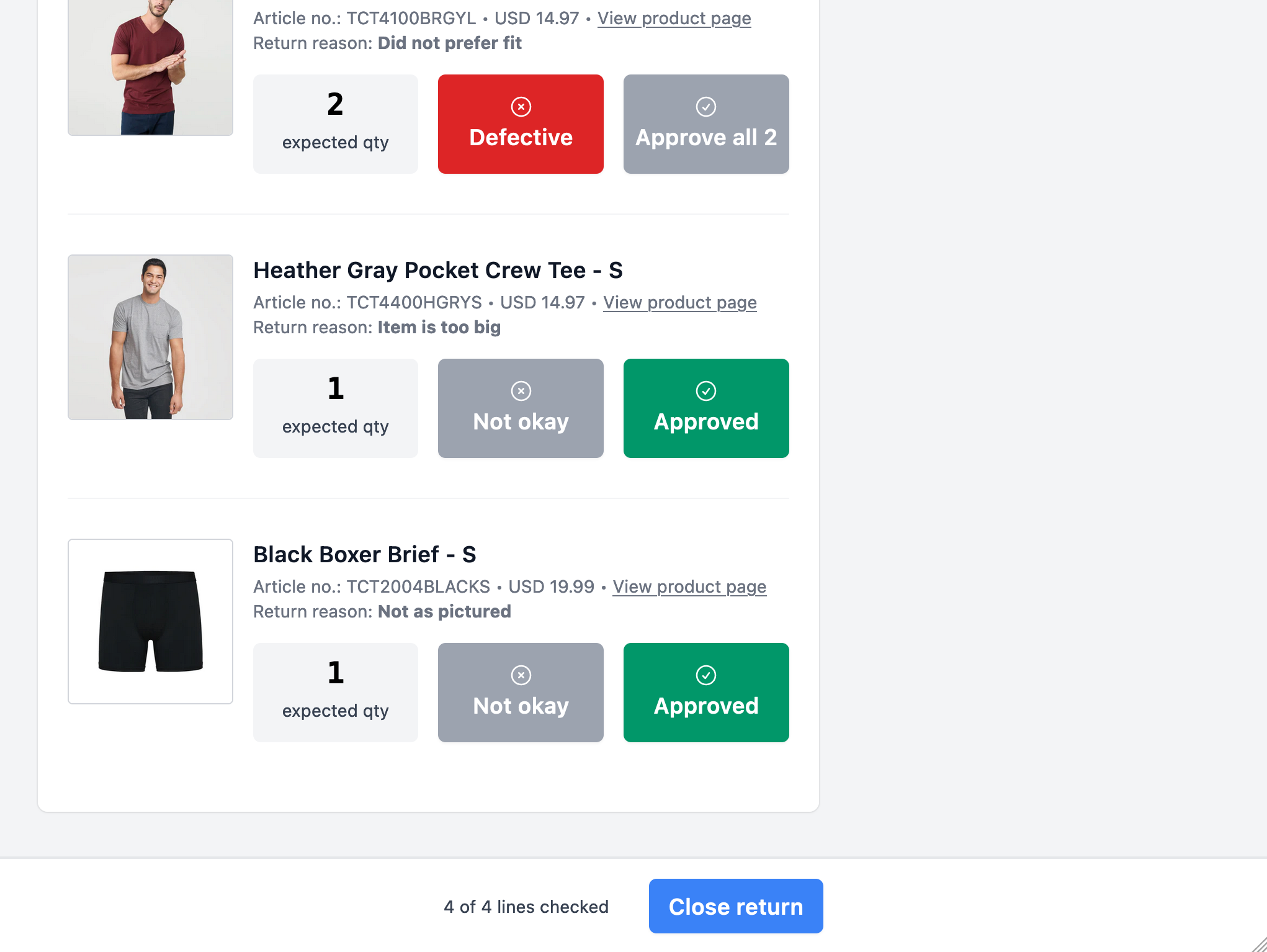The image size is (1267, 952).
Task: Open product page for Black Boxer Brief
Action: coord(689,587)
